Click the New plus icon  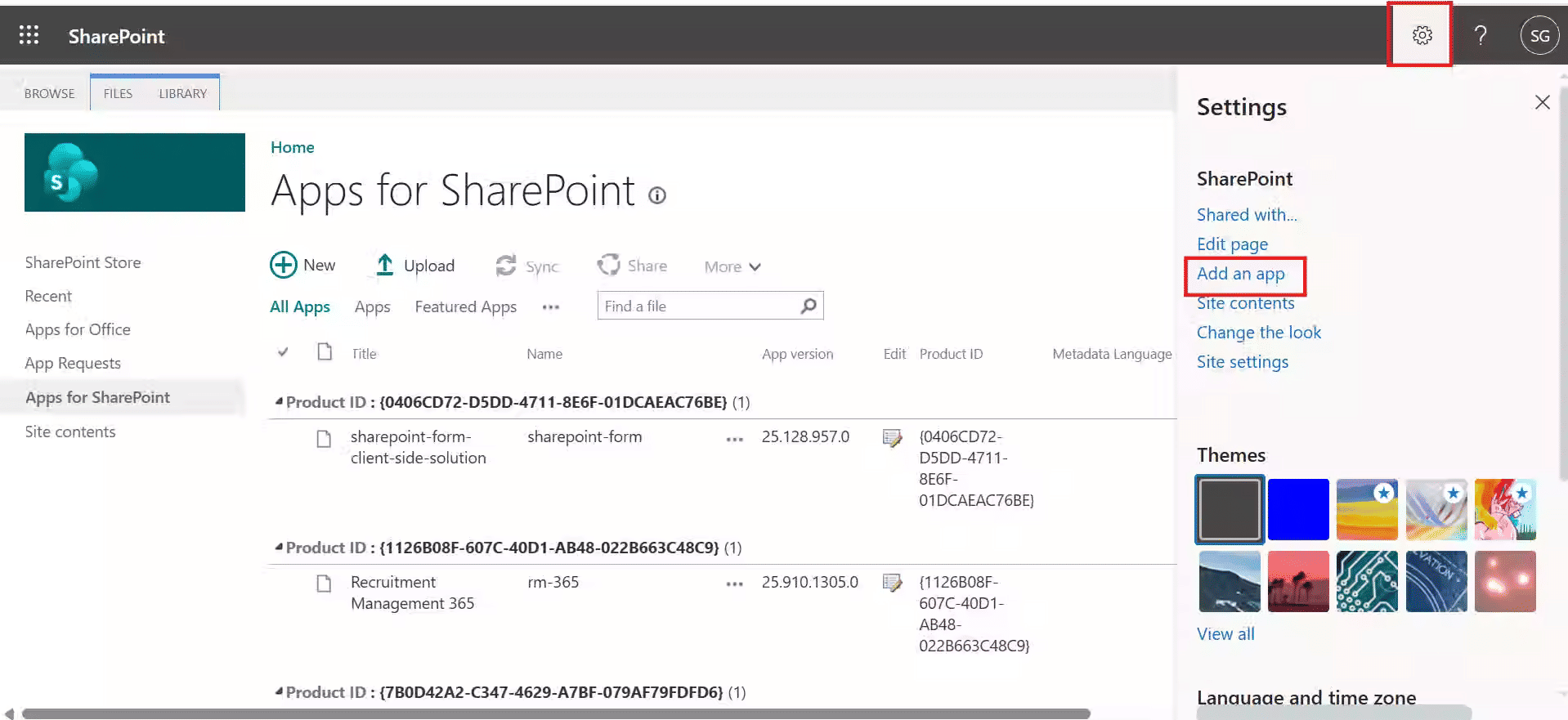pos(284,266)
